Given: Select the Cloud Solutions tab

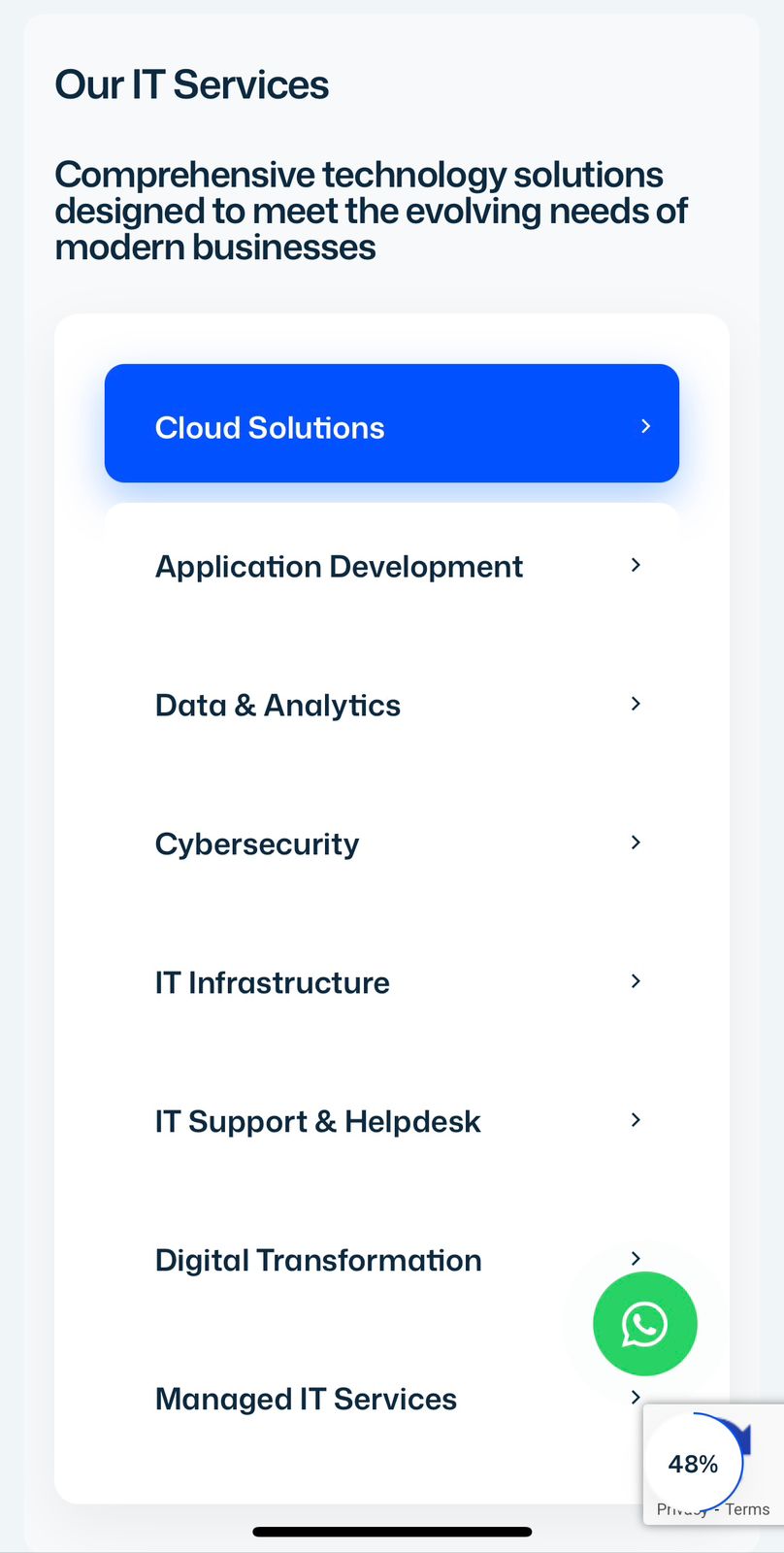Looking at the screenshot, I should pos(270,428).
